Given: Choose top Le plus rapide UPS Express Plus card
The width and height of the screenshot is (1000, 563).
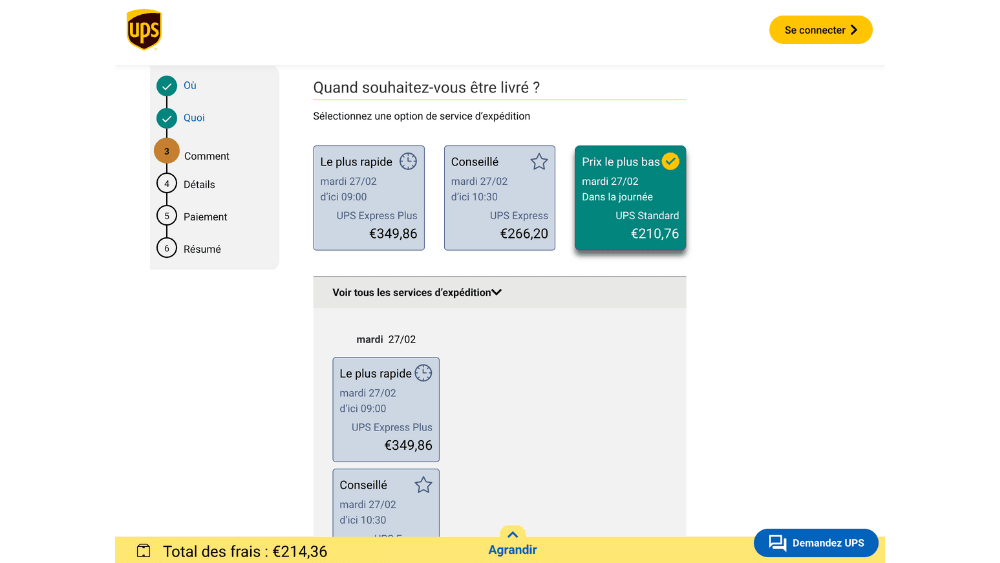Looking at the screenshot, I should pyautogui.click(x=369, y=198).
